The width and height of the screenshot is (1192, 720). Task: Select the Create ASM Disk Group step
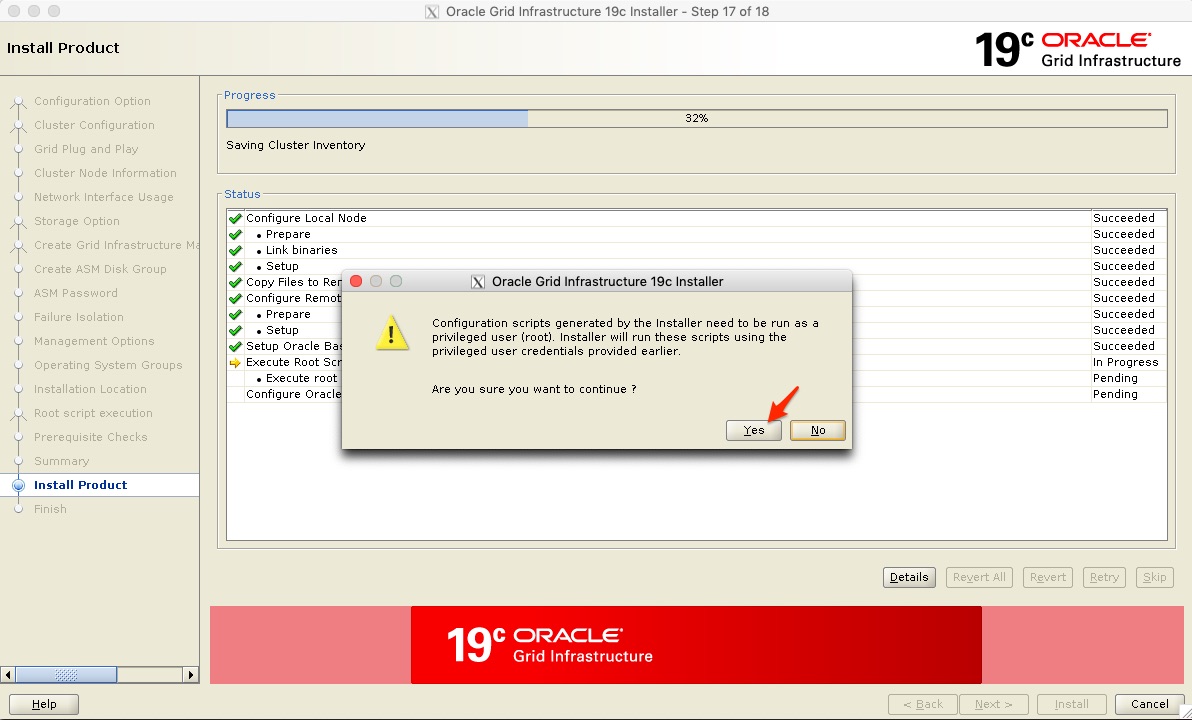pyautogui.click(x=100, y=269)
